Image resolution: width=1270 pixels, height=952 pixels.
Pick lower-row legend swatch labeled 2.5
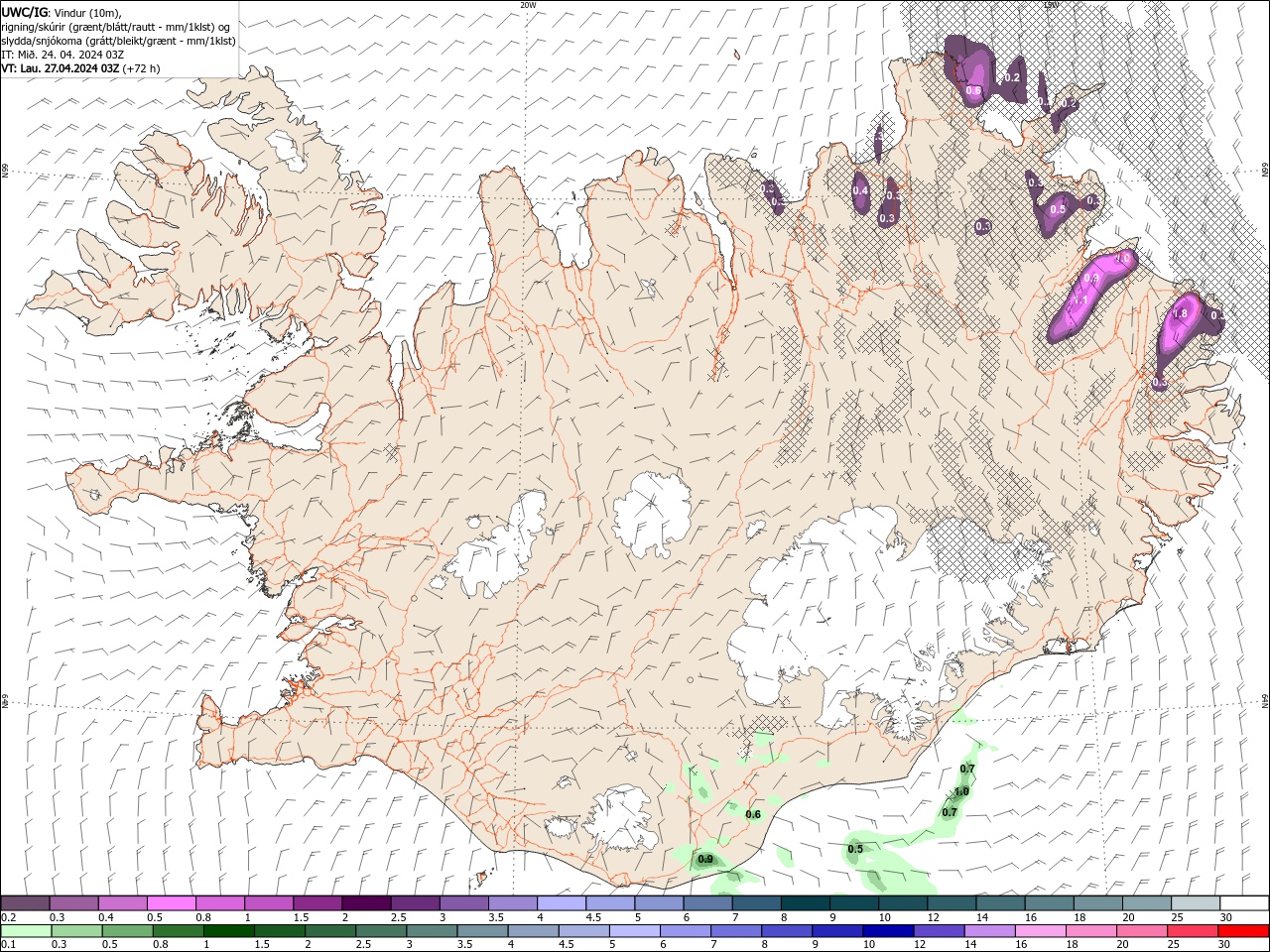click(x=380, y=930)
